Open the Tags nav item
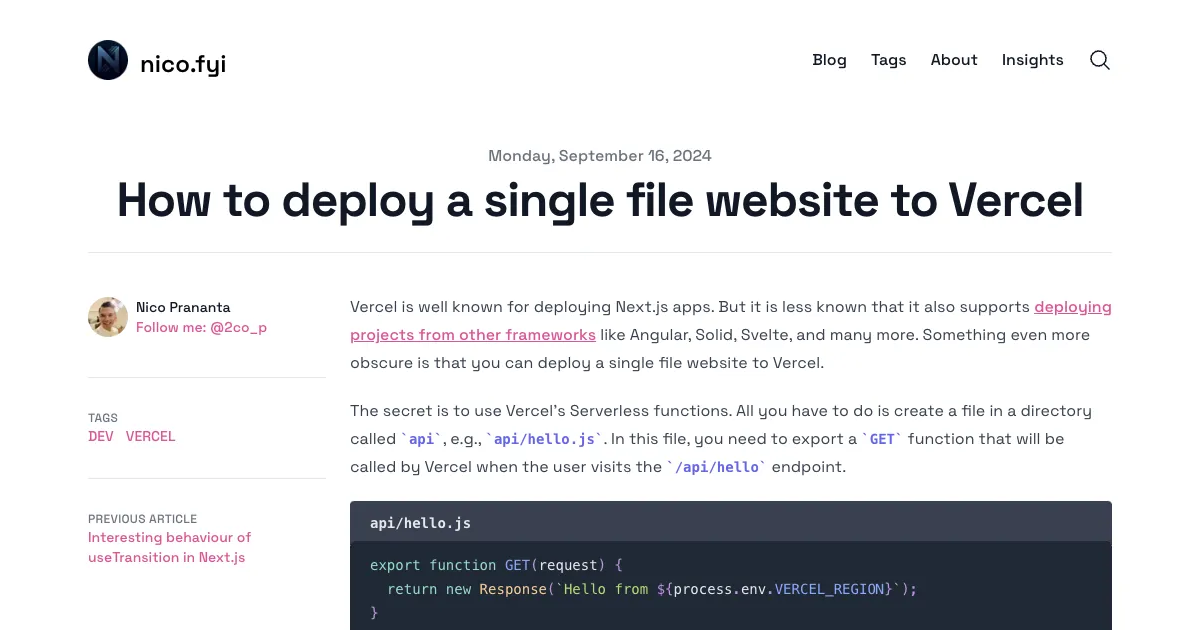The height and width of the screenshot is (630, 1200). 888,60
